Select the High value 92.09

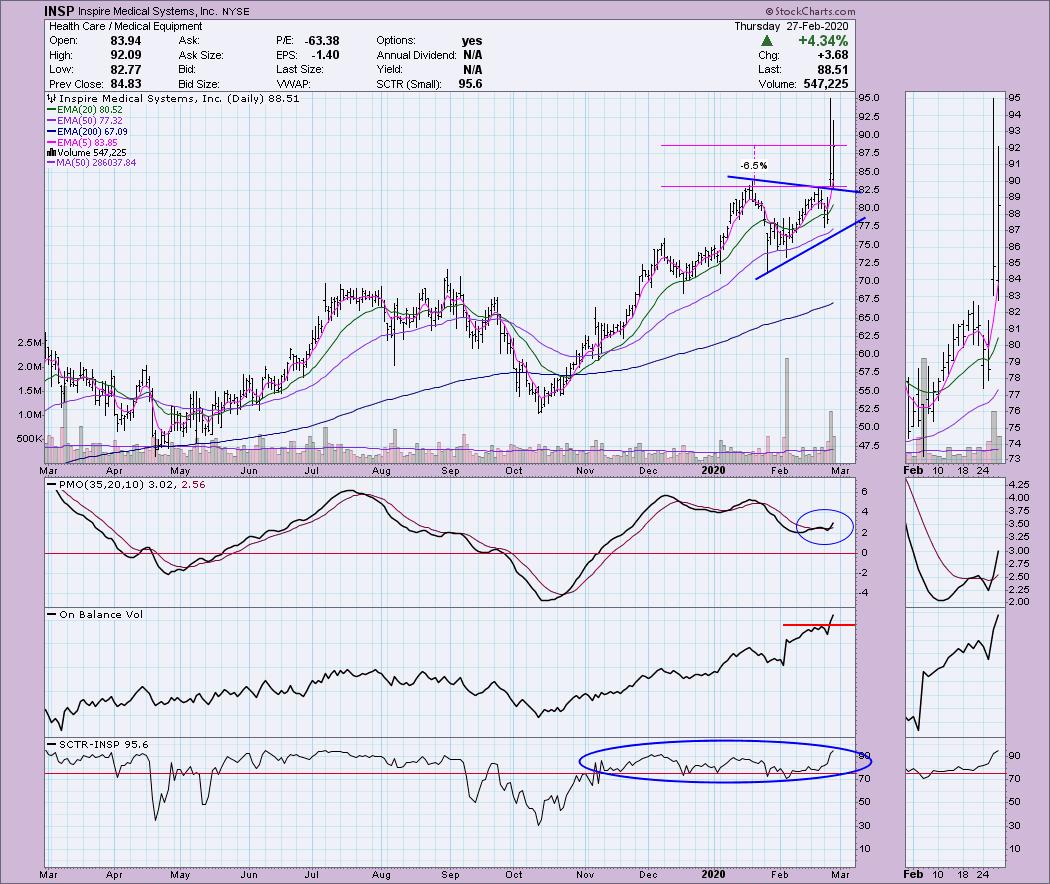pos(126,56)
